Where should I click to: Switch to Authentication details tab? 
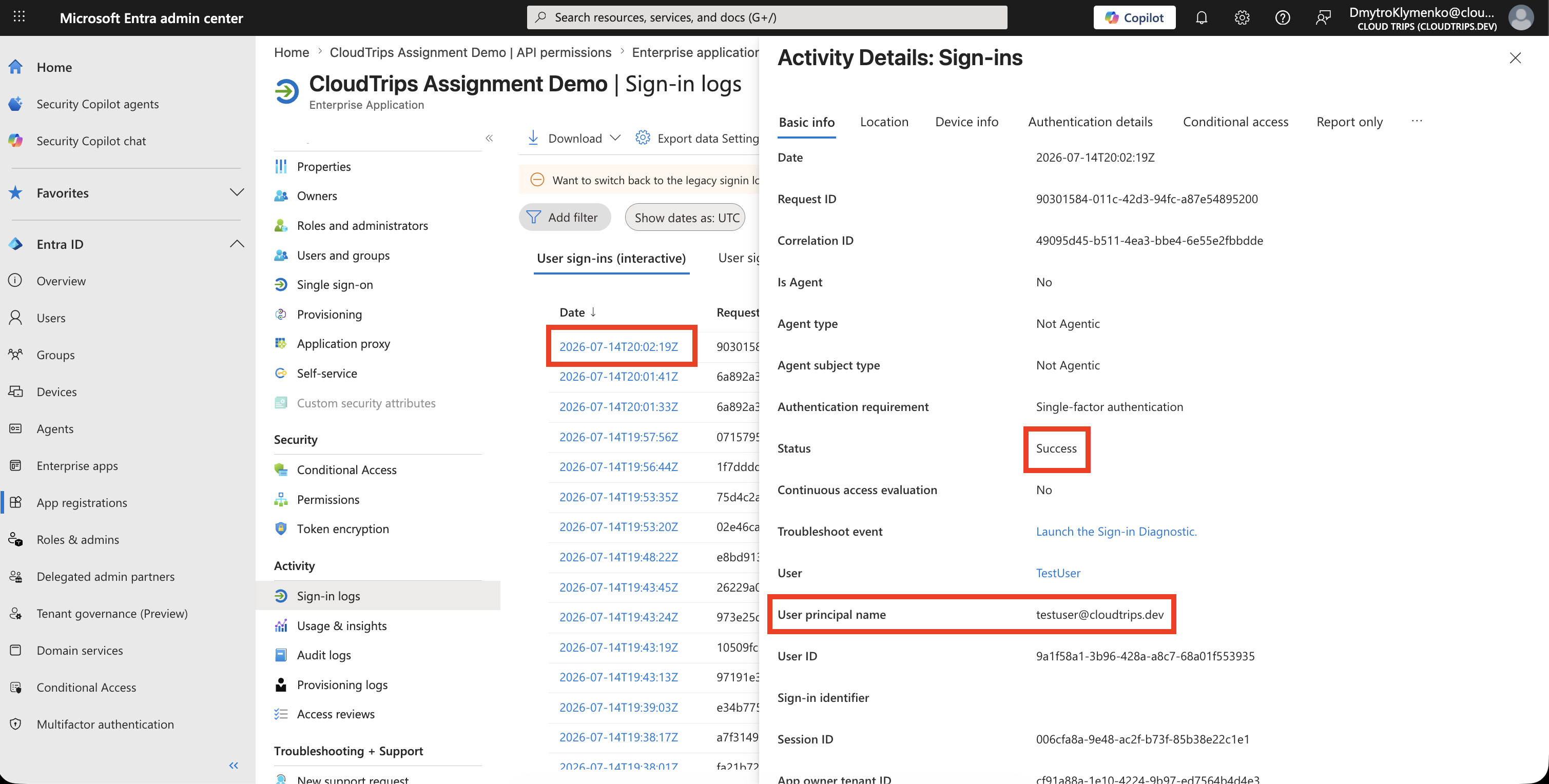click(1090, 122)
